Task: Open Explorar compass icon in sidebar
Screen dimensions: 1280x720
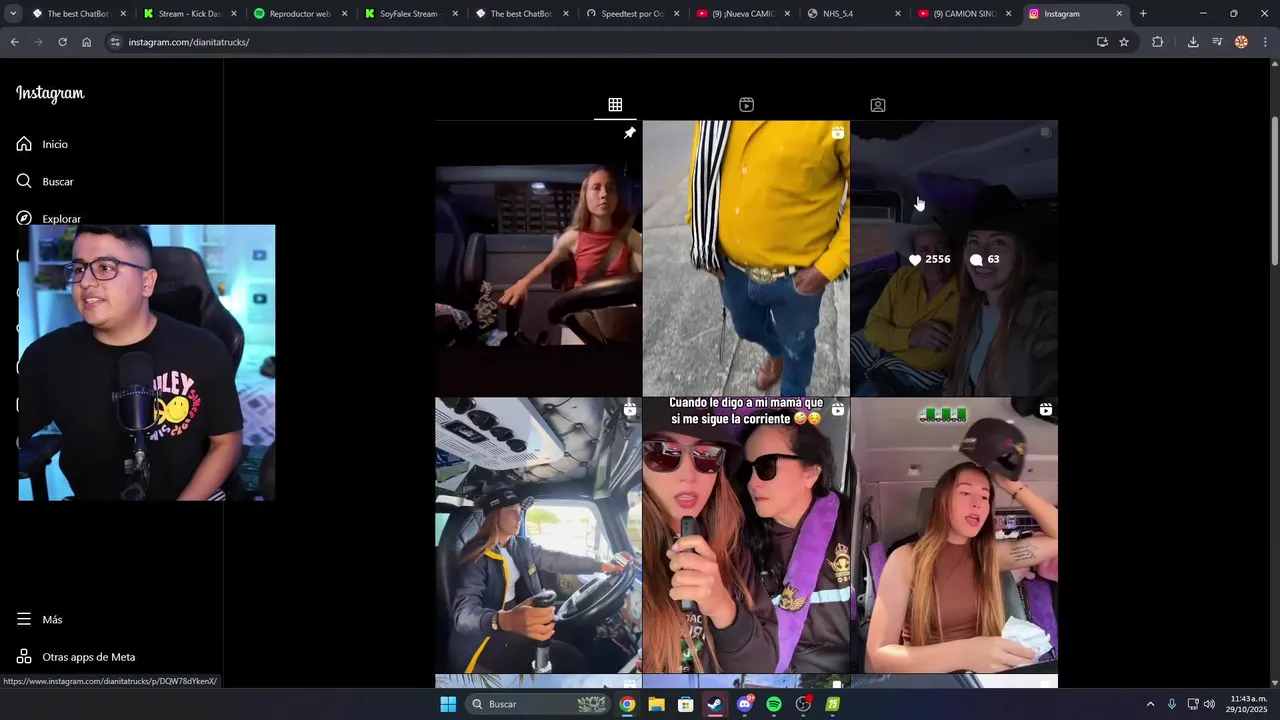Action: click(x=24, y=218)
